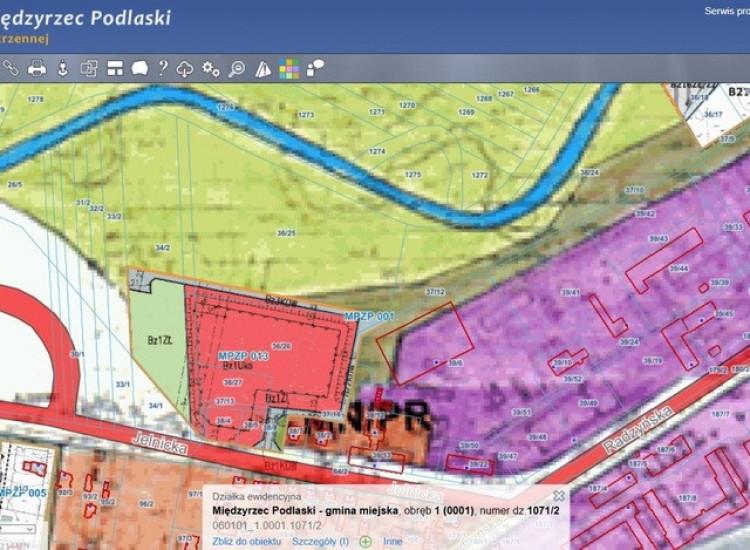The height and width of the screenshot is (550, 750).
Task: Click parcel number 1274 on map
Action: click(x=377, y=151)
